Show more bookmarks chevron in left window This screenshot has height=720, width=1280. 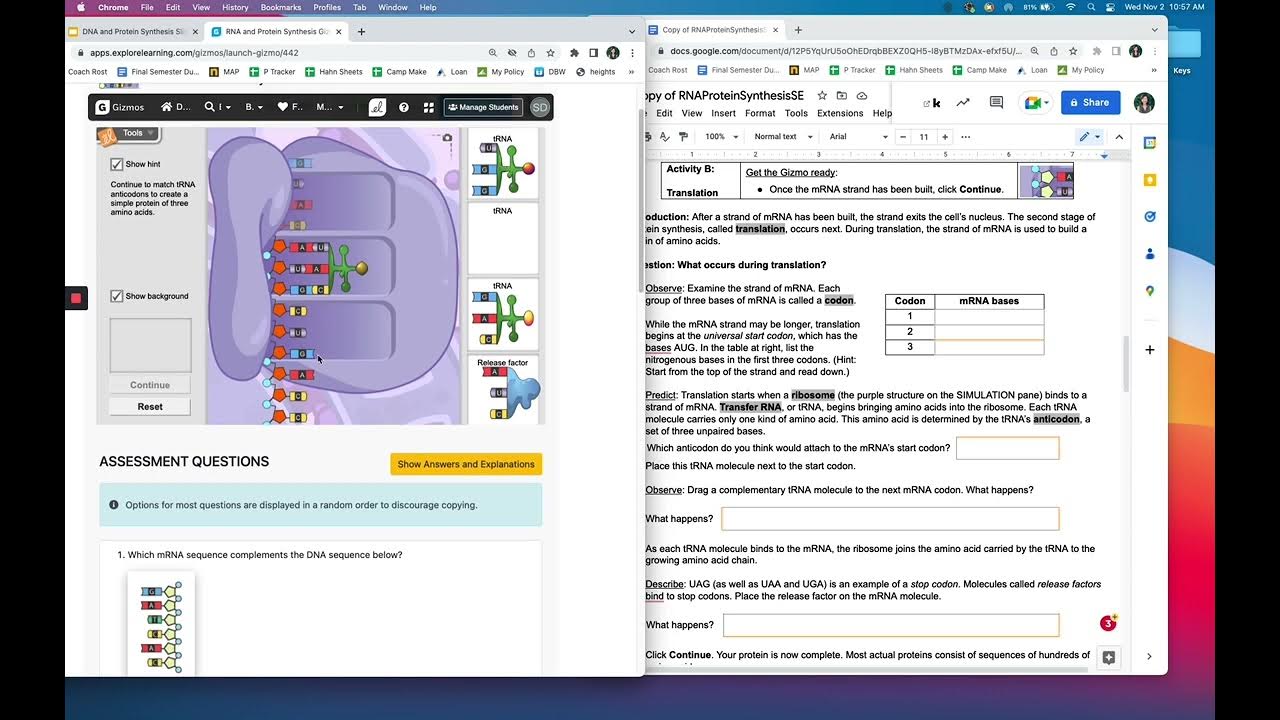point(632,71)
